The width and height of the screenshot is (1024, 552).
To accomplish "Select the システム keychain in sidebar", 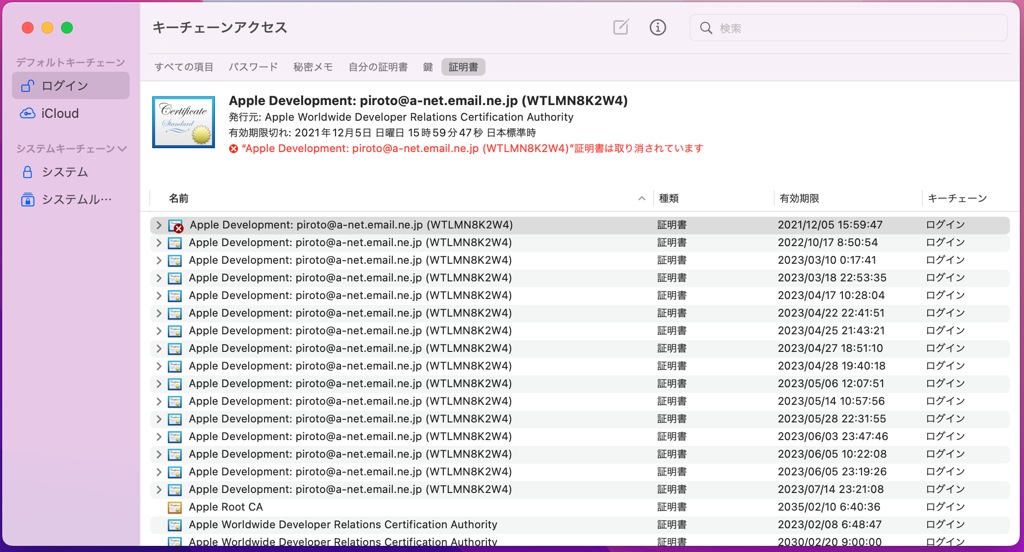I will click(64, 172).
